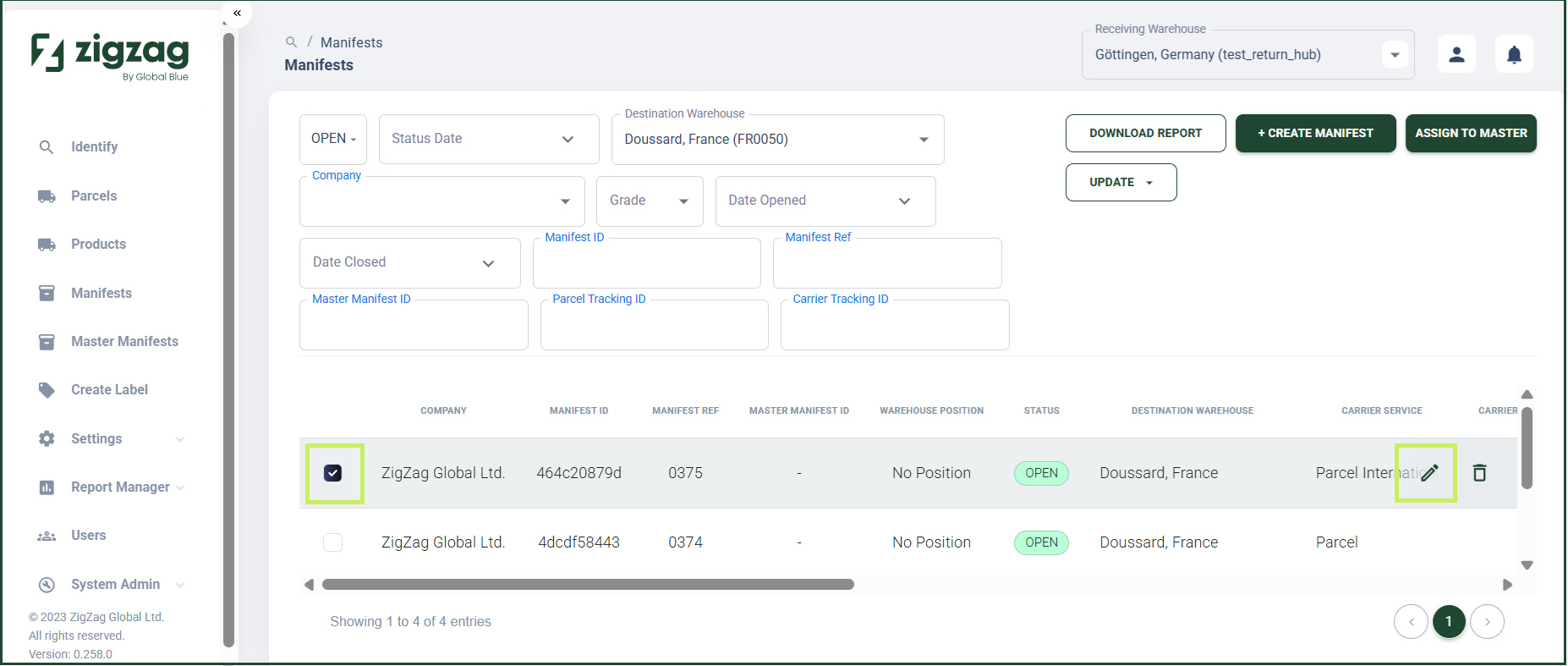Image resolution: width=1568 pixels, height=666 pixels.
Task: Click the DOWNLOAD REPORT button
Action: click(x=1145, y=133)
